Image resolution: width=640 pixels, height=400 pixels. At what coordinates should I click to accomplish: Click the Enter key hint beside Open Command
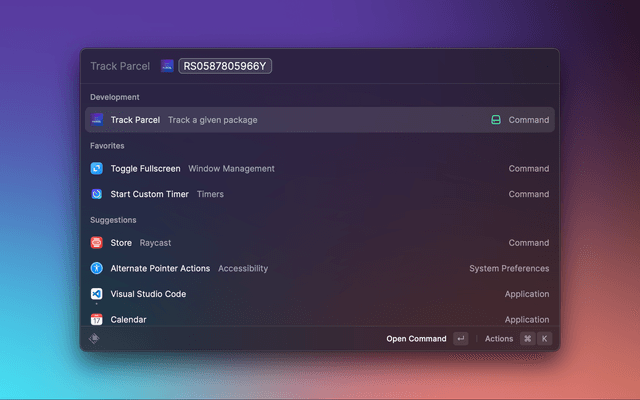click(460, 339)
